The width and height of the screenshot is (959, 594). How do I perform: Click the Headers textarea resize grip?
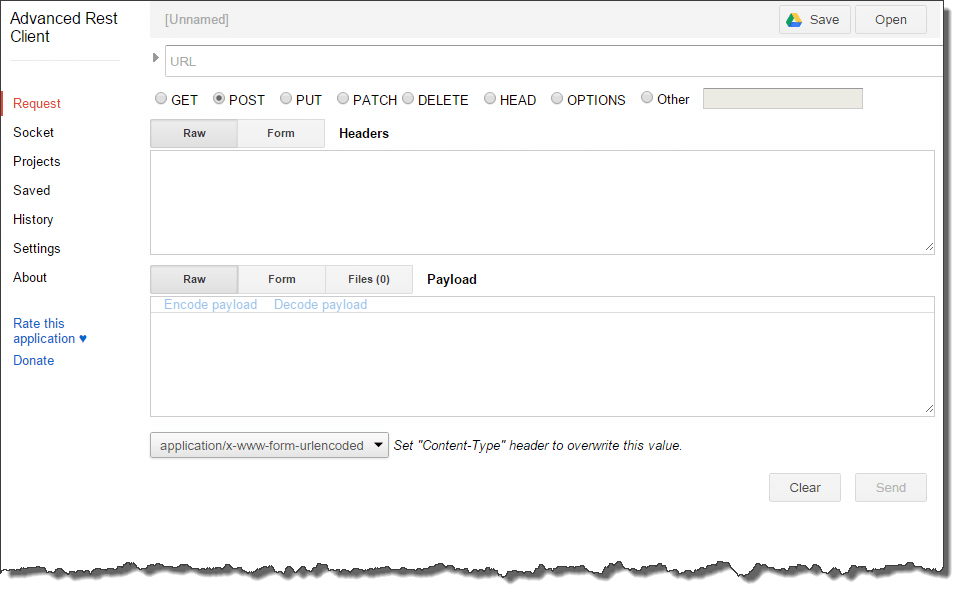tap(929, 247)
